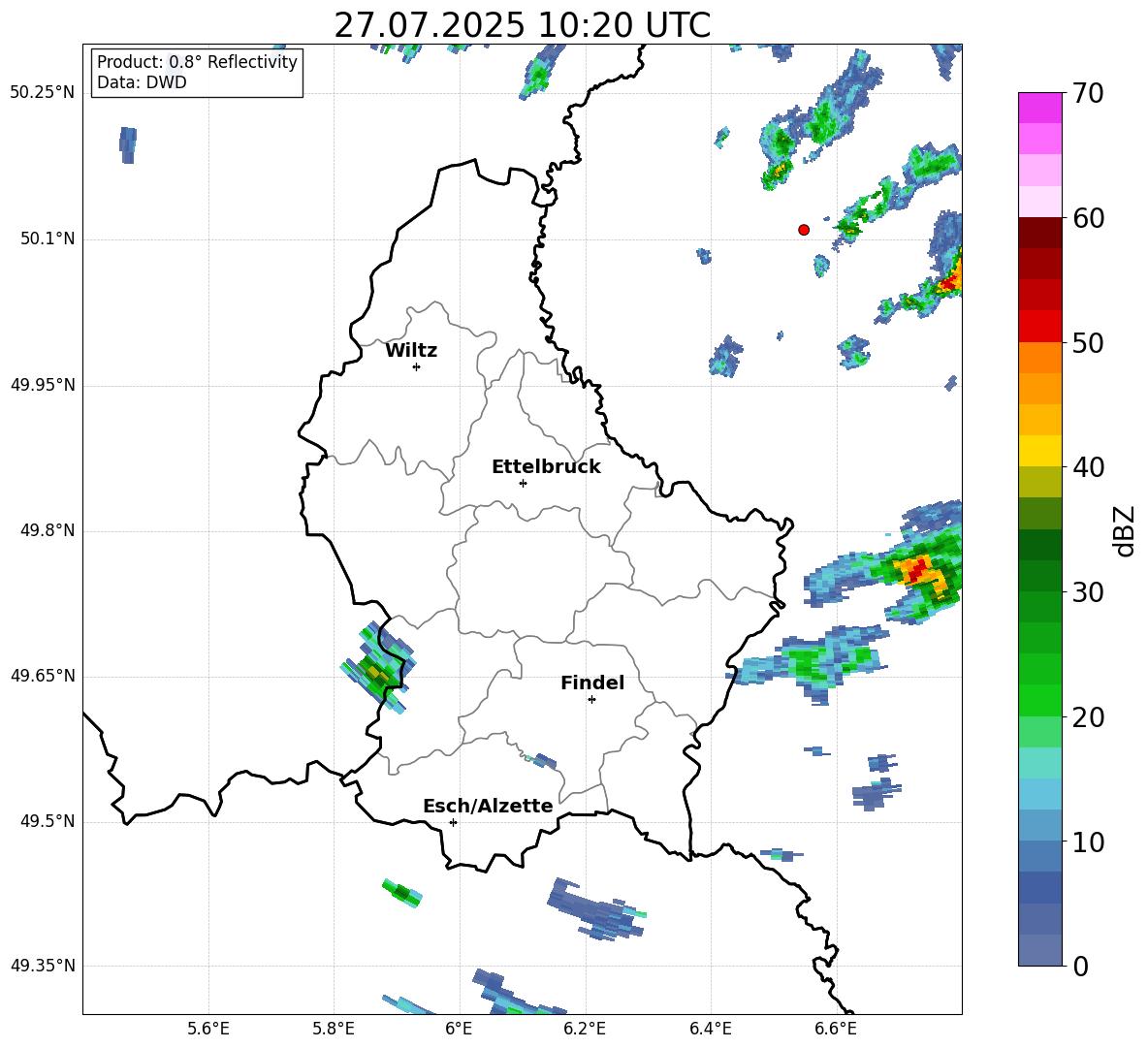
Task: Click the dBZ colorbar axis label
Action: [x=1126, y=530]
